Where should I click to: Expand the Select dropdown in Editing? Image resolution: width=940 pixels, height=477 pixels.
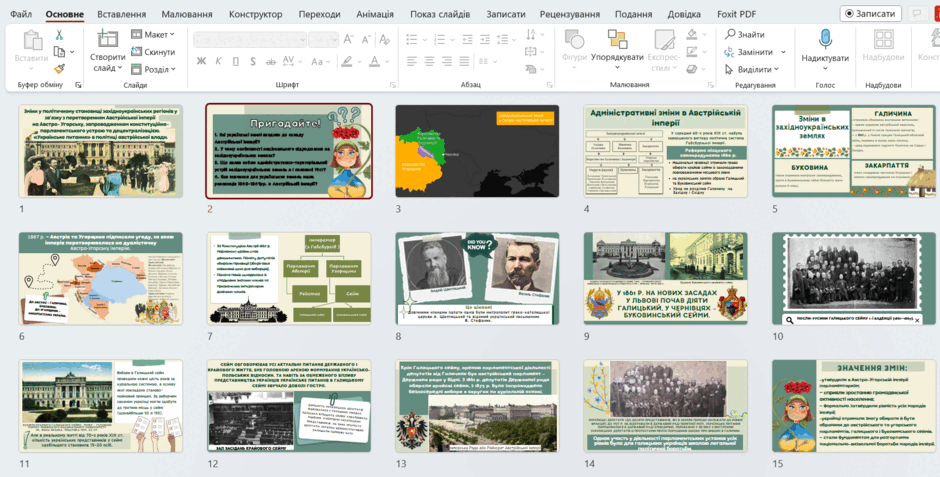(x=752, y=70)
